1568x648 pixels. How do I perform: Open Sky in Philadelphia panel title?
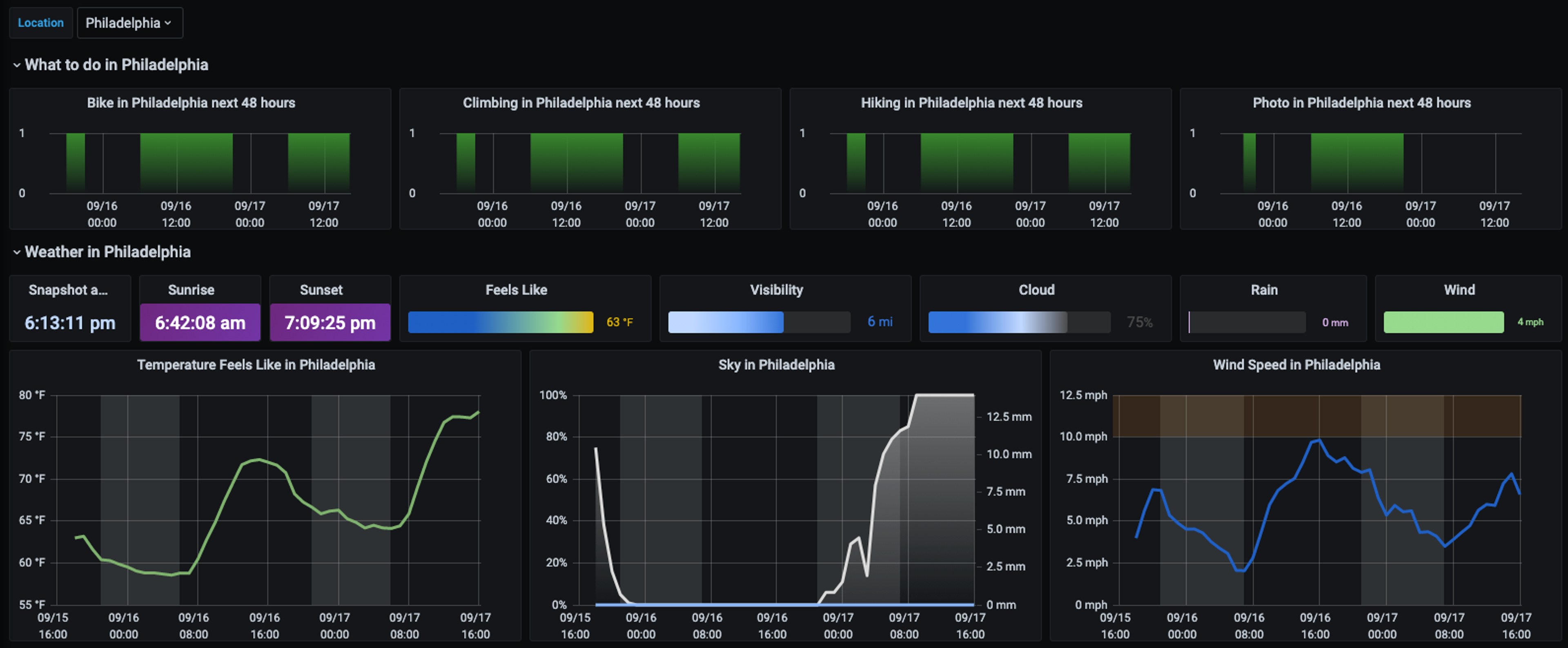tap(776, 365)
